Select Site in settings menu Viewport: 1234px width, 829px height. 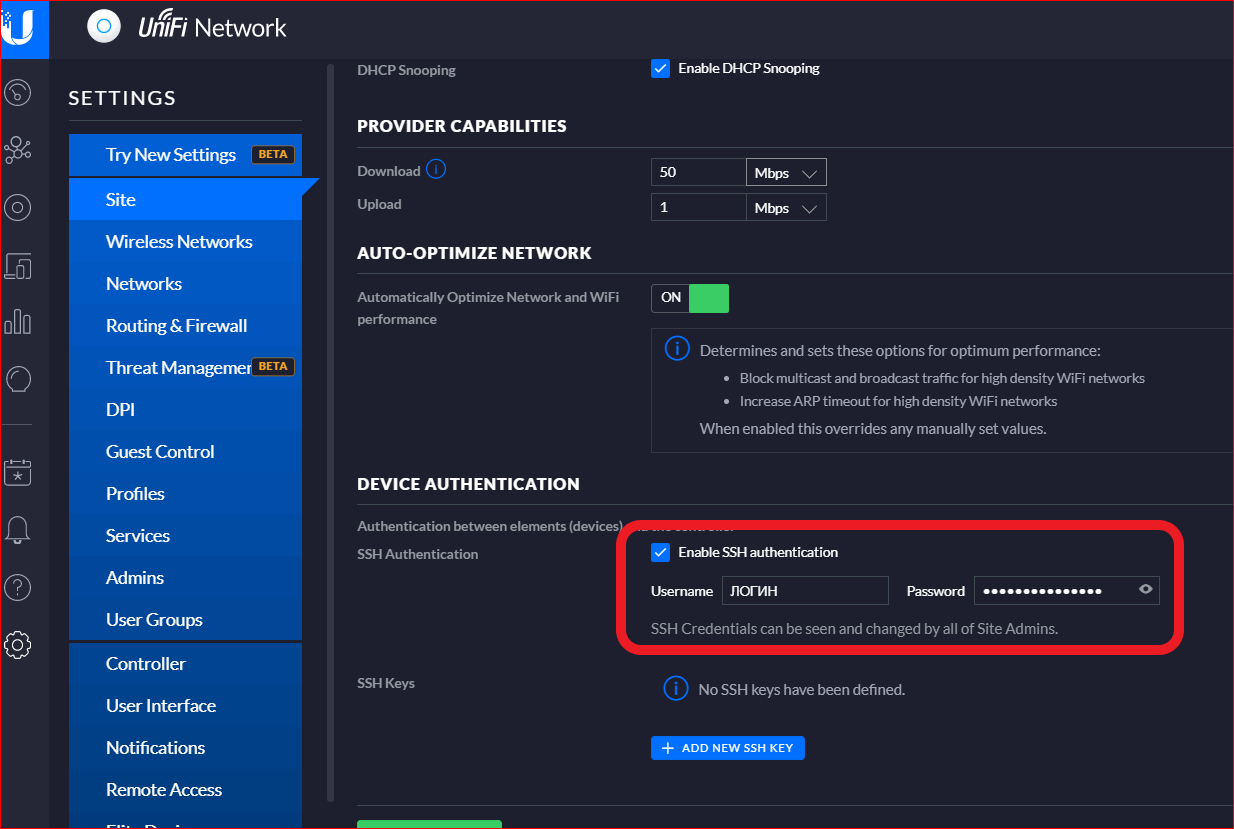click(x=185, y=199)
